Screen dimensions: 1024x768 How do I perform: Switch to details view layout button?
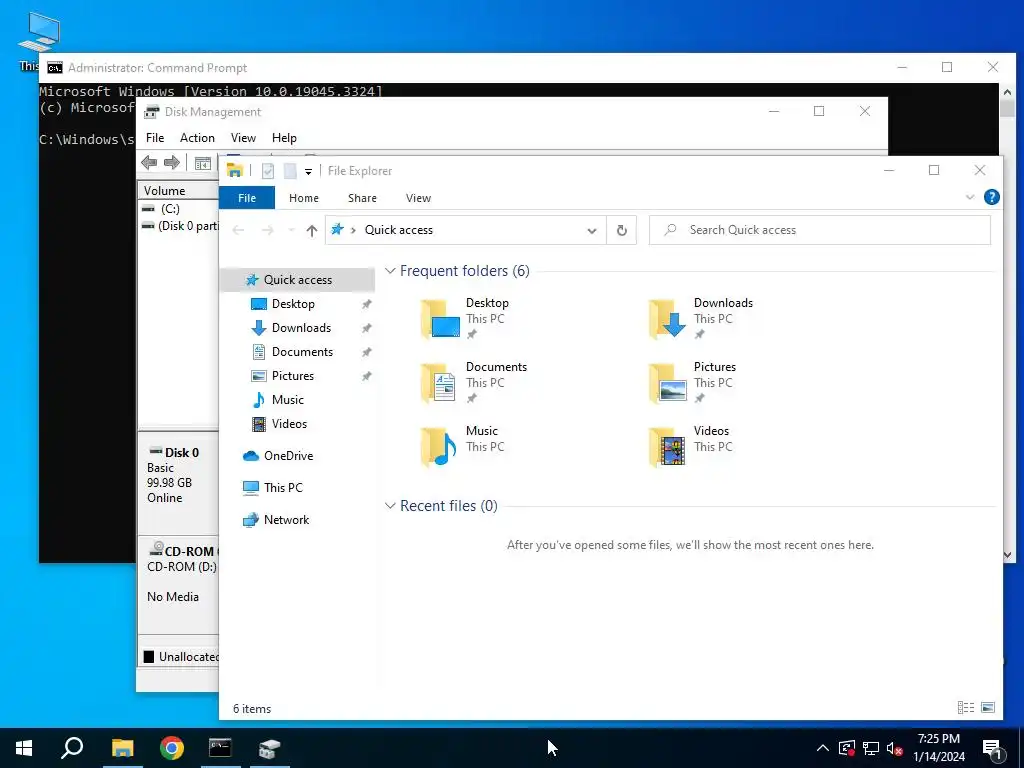click(x=966, y=707)
